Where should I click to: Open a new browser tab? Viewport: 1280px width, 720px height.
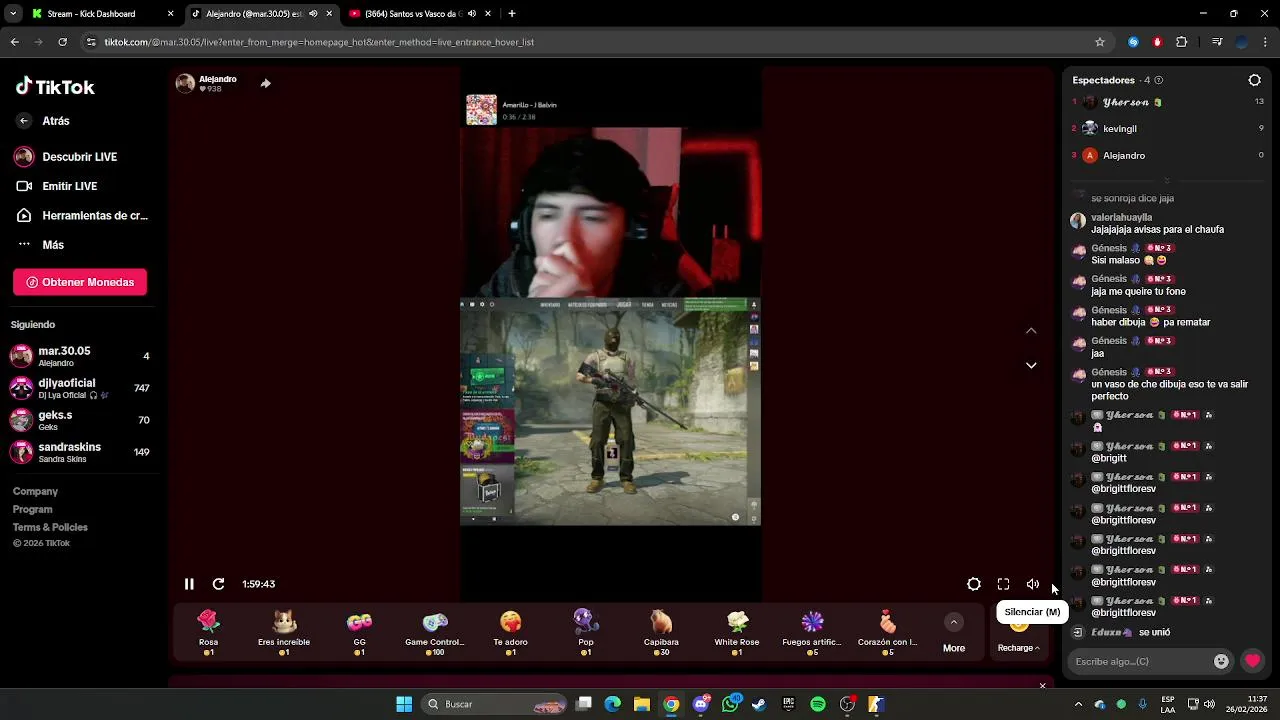coord(512,14)
